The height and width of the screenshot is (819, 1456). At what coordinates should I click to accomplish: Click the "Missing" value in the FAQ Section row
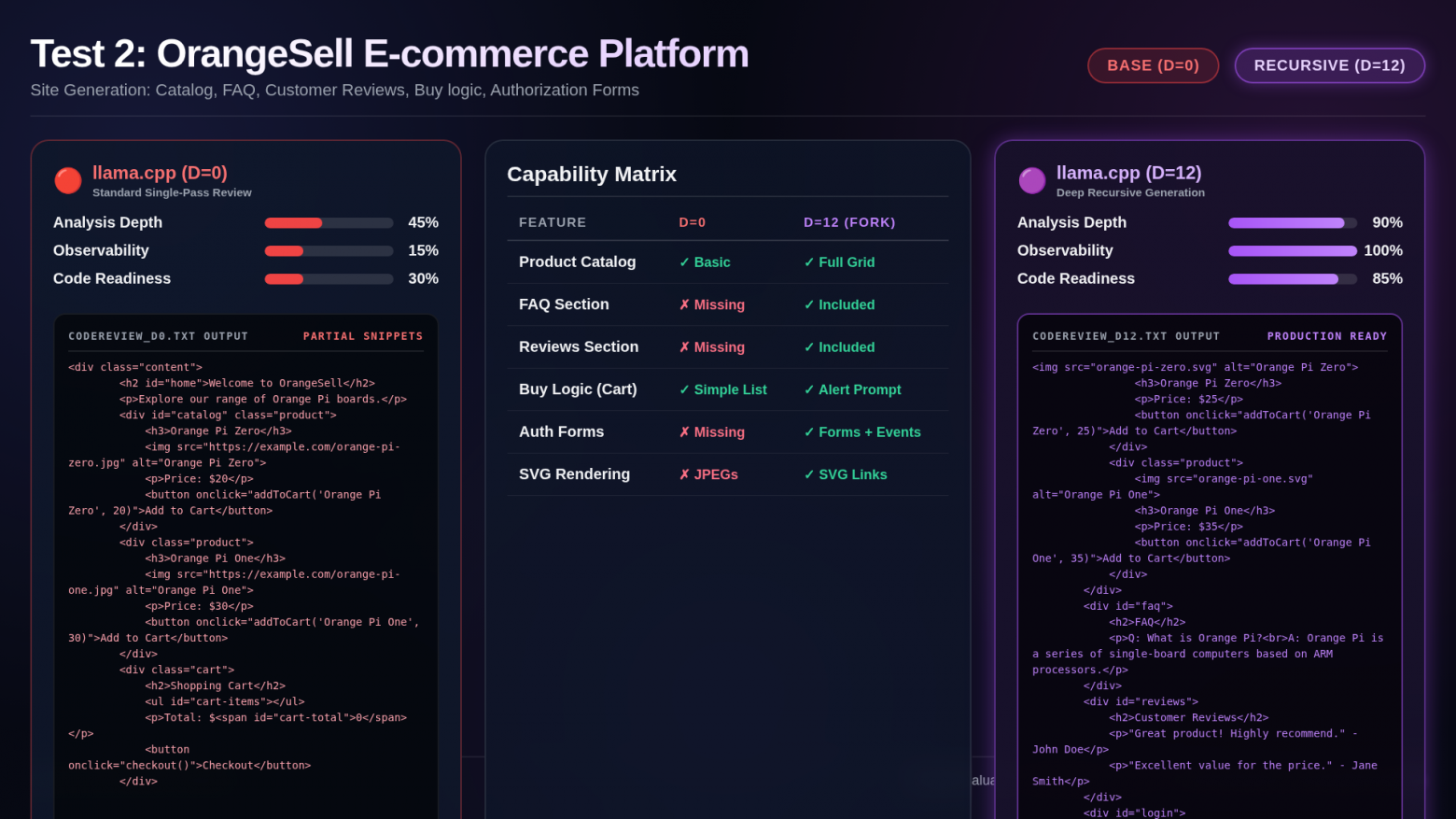712,305
